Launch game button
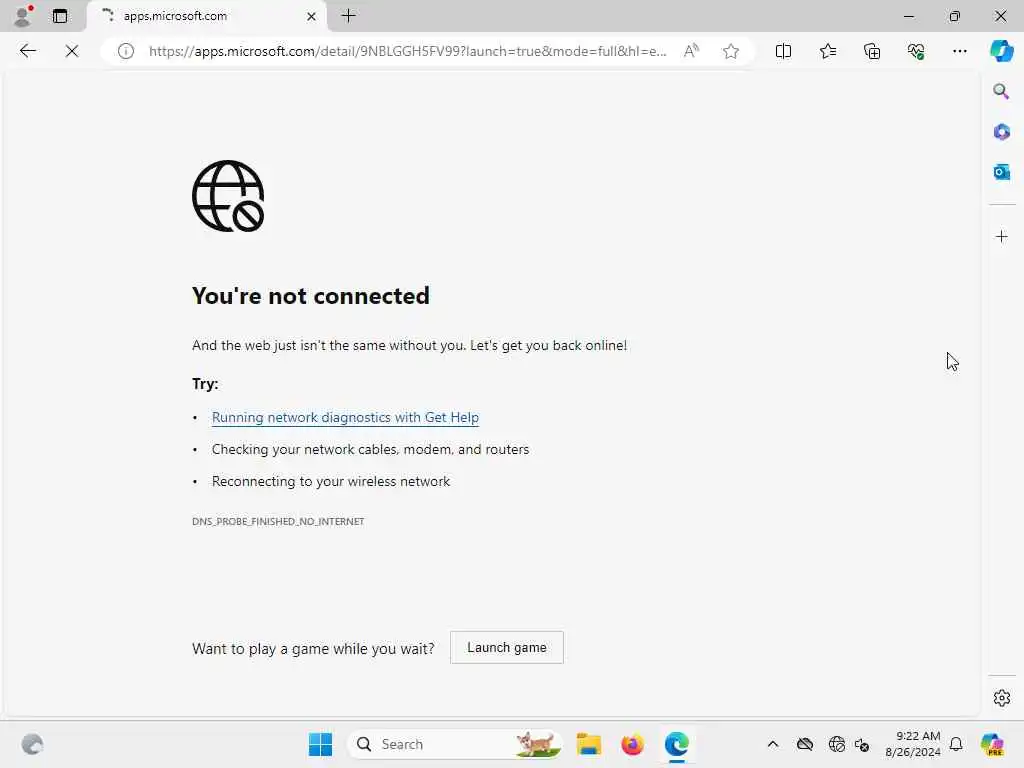Viewport: 1024px width, 768px height. pos(507,647)
